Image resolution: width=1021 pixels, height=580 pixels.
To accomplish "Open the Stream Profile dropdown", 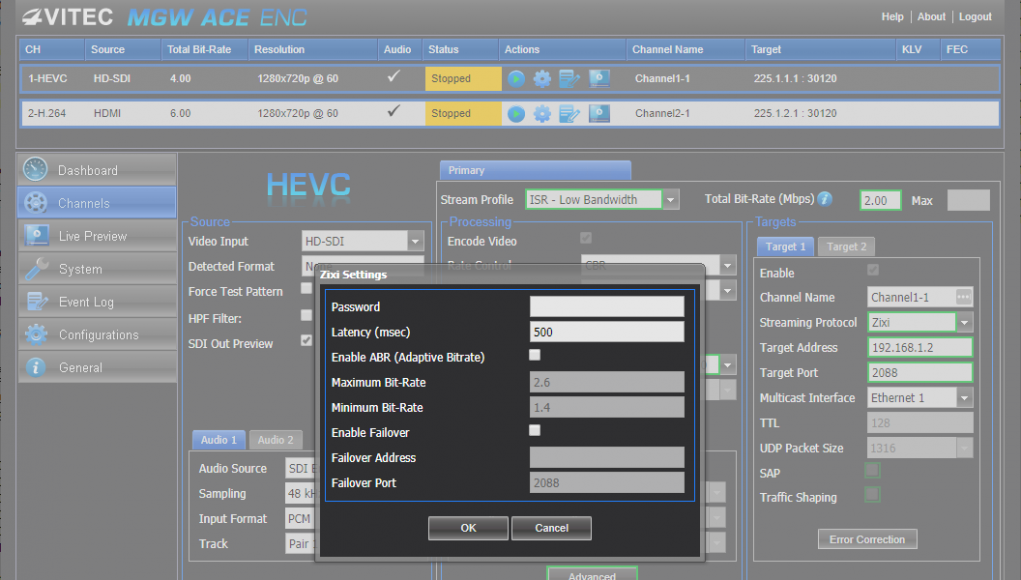I will [602, 199].
